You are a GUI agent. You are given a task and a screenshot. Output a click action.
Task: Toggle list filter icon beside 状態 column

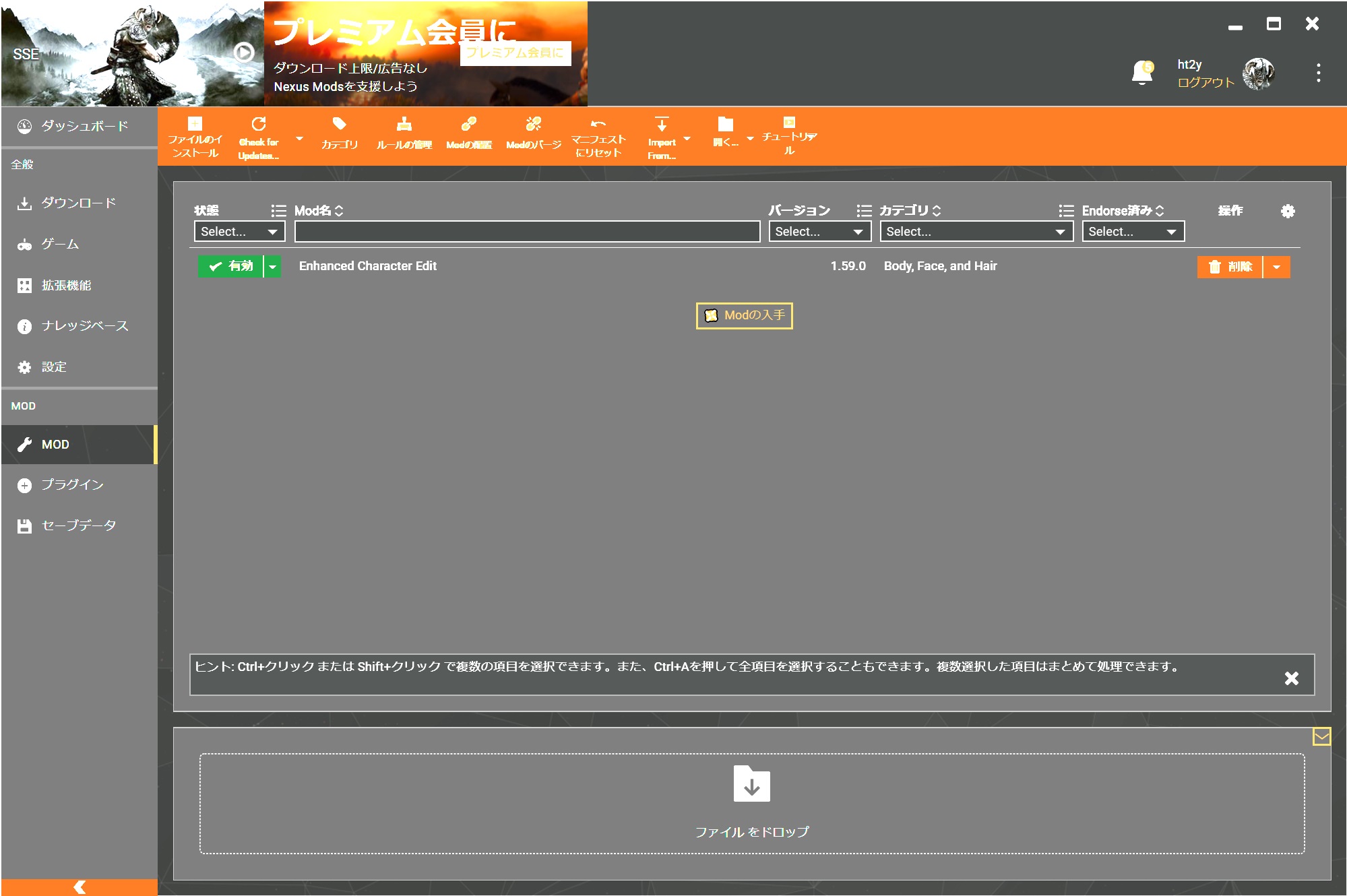coord(278,211)
